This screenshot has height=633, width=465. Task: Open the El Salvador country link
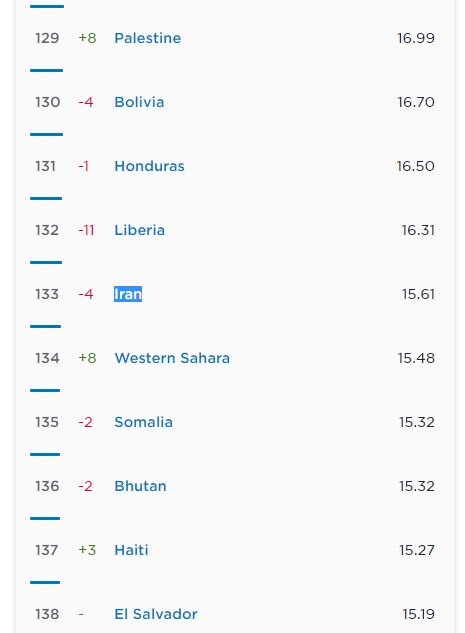(156, 614)
